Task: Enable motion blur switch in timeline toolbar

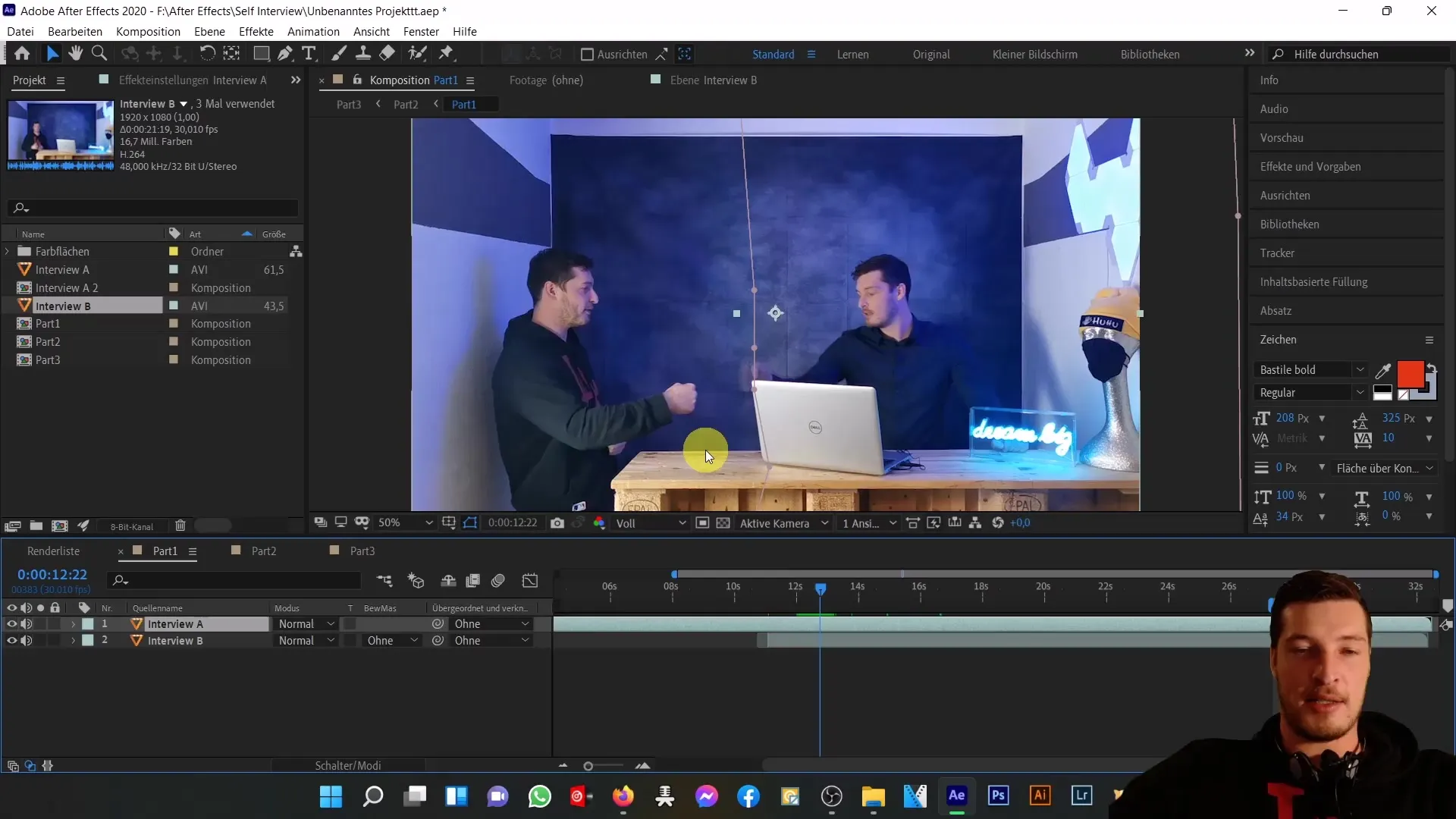Action: [498, 581]
